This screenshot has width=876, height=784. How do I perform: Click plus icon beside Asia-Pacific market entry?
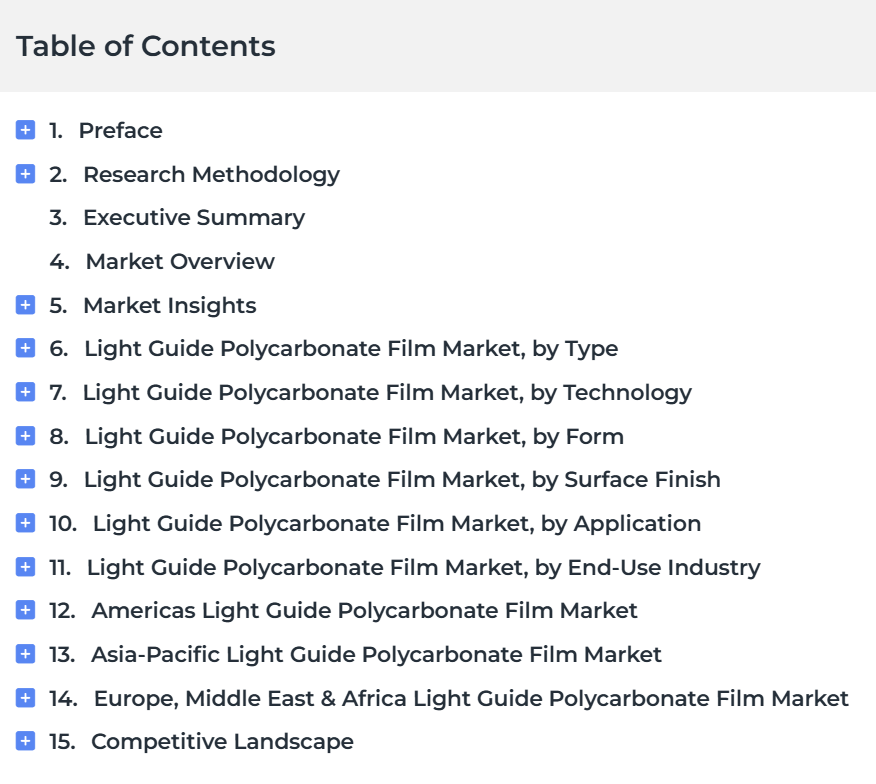(x=25, y=654)
